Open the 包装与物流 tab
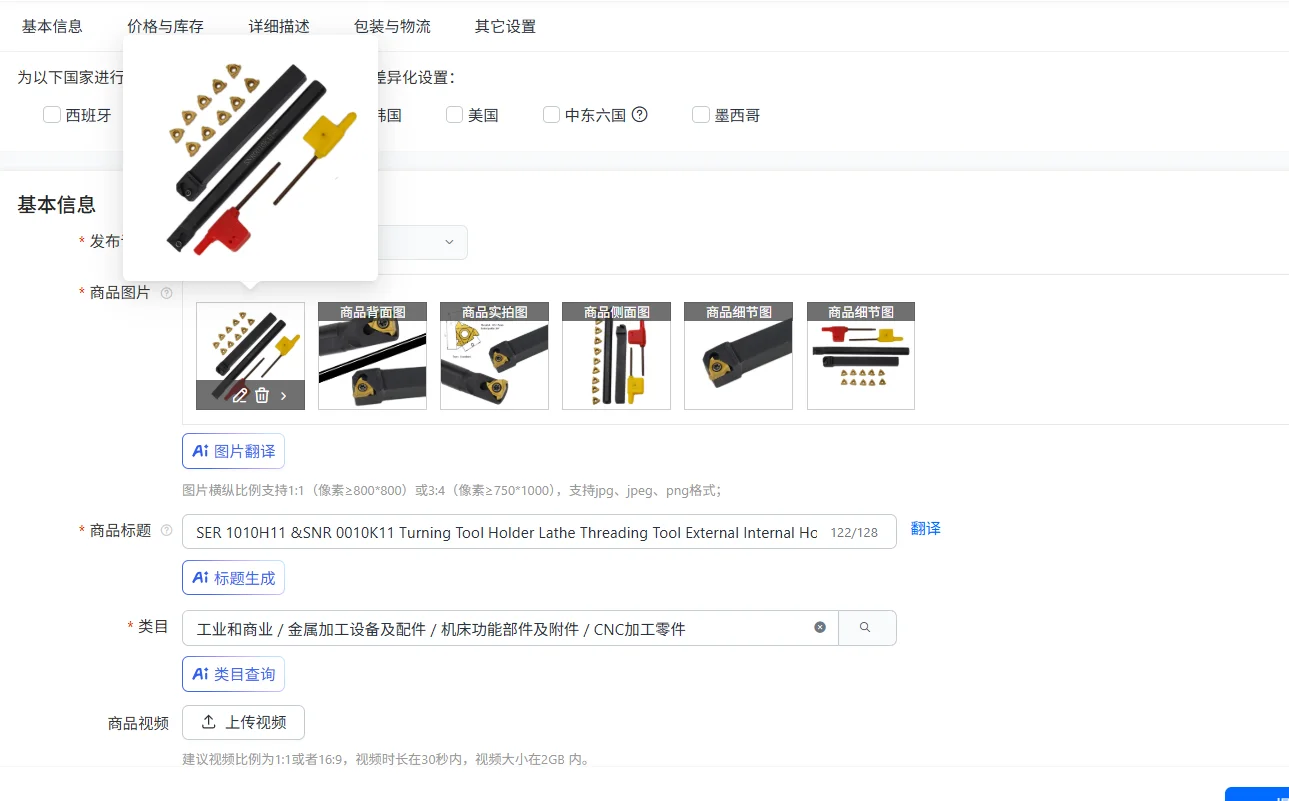 click(392, 27)
